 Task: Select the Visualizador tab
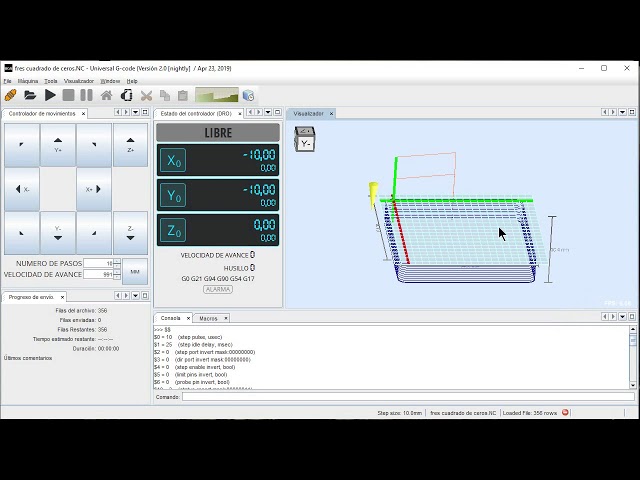pos(309,113)
